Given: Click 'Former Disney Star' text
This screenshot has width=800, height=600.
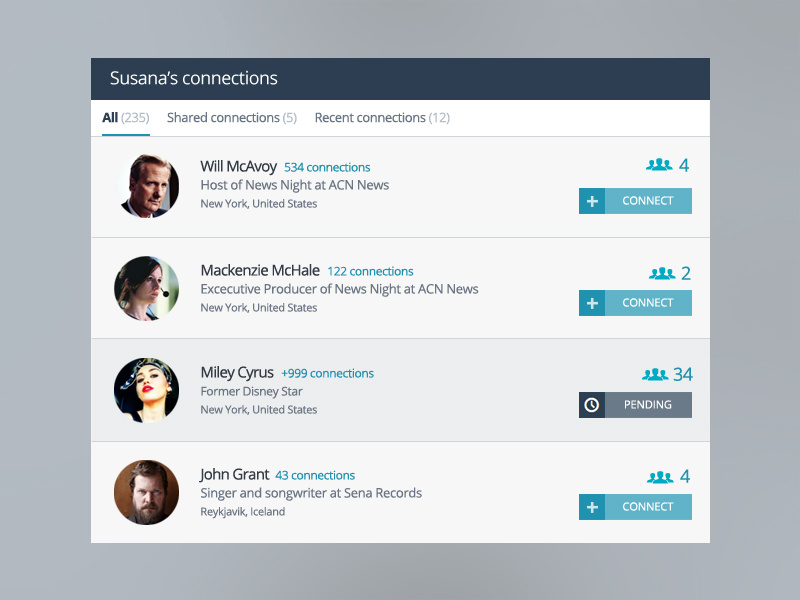Looking at the screenshot, I should tap(252, 391).
